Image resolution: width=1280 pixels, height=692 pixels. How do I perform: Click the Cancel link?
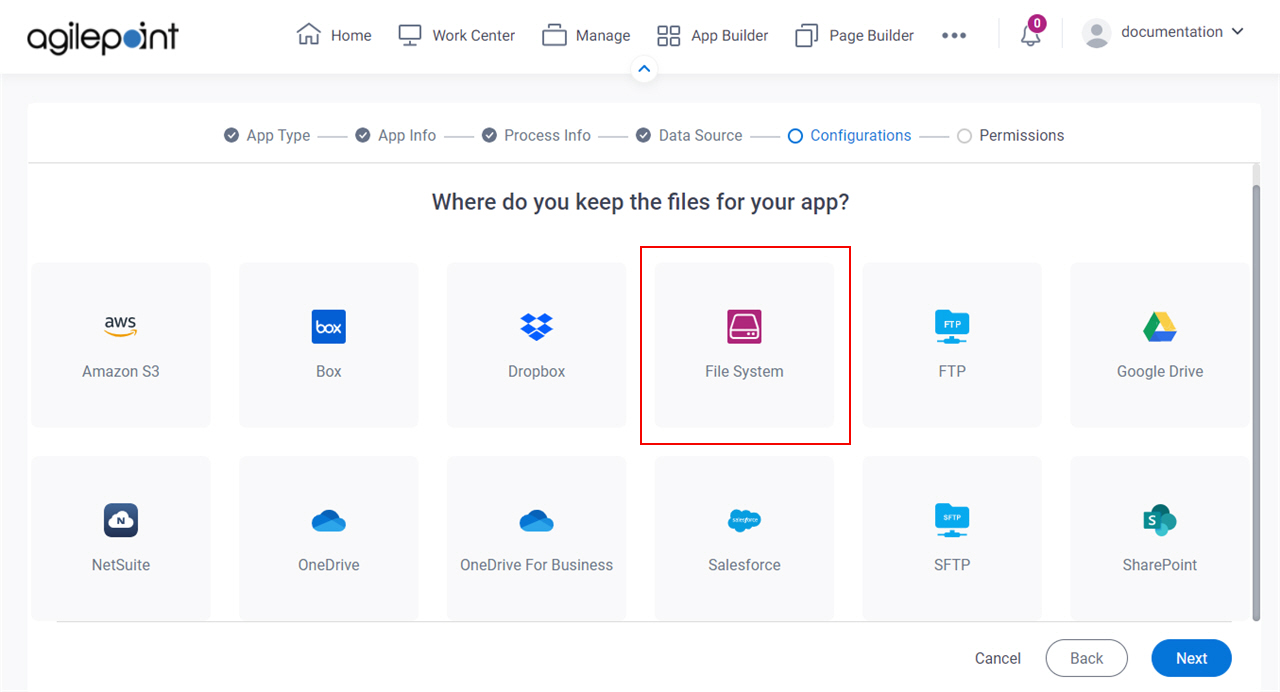pos(998,658)
